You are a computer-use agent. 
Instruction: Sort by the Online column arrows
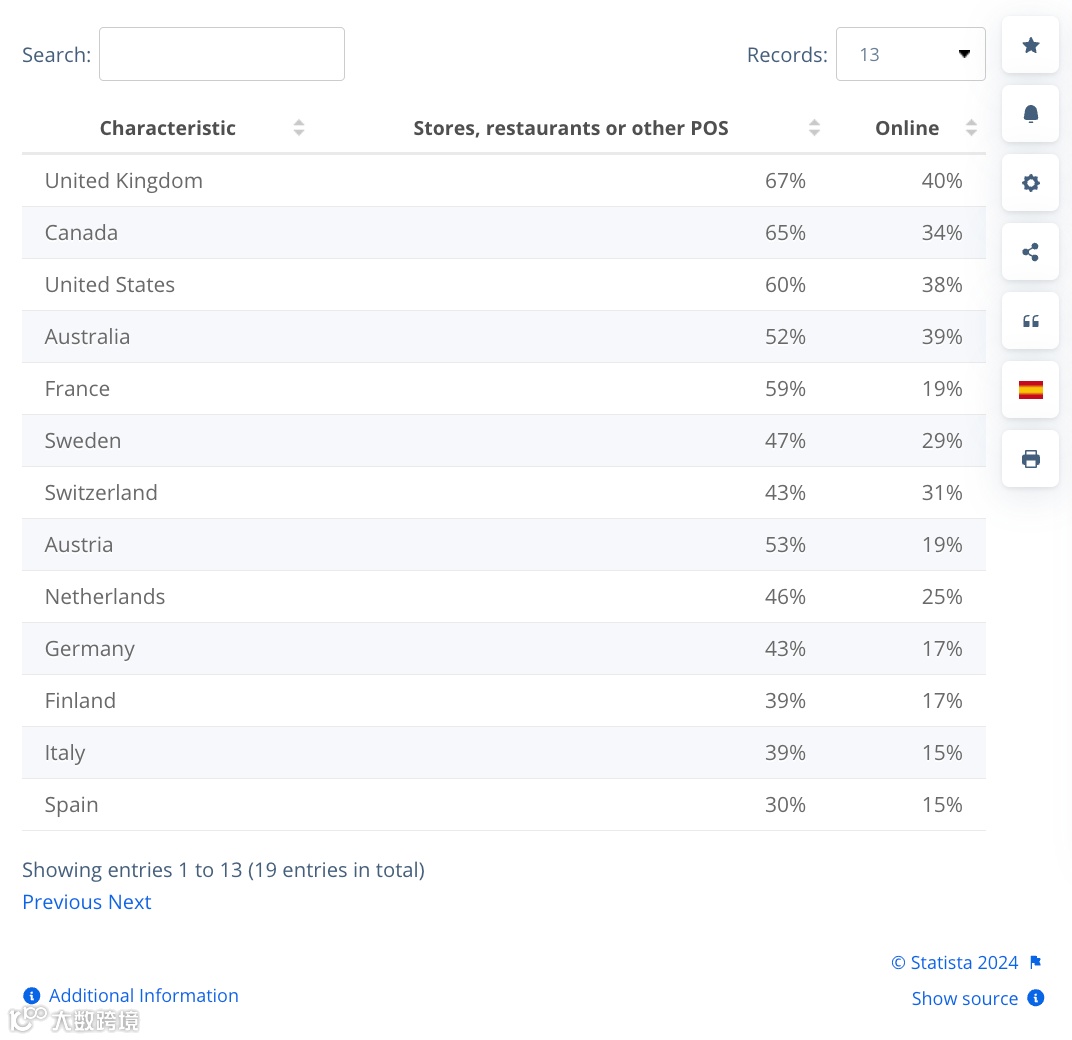pyautogui.click(x=970, y=128)
